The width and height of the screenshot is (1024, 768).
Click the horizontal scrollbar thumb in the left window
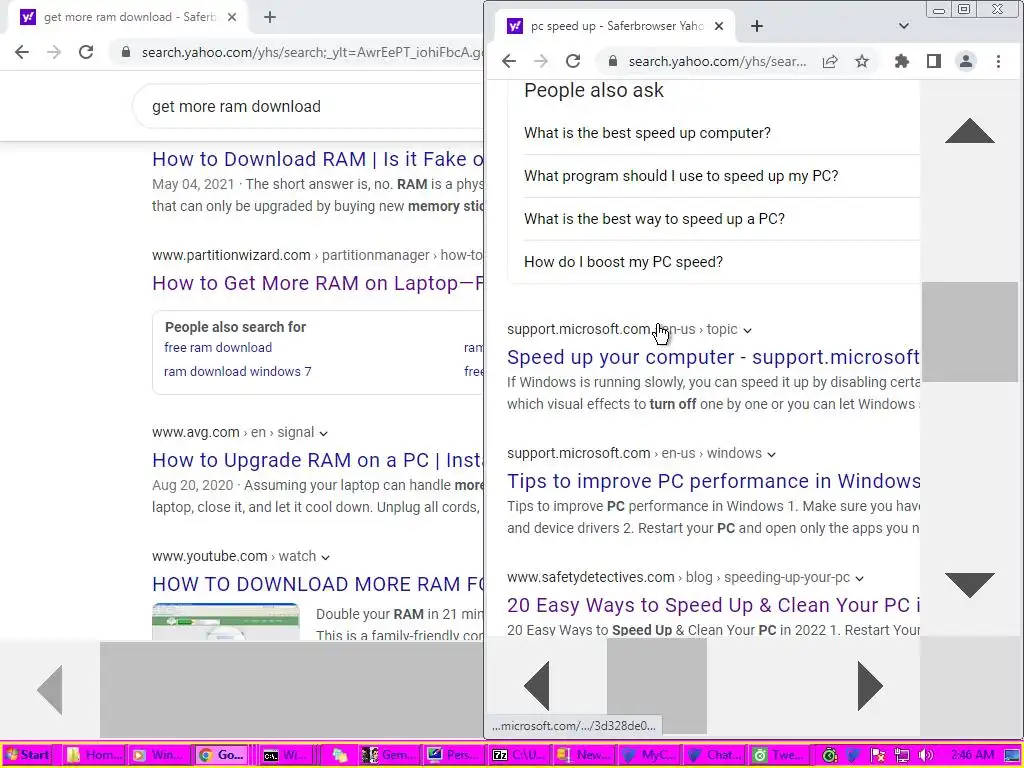[291, 690]
